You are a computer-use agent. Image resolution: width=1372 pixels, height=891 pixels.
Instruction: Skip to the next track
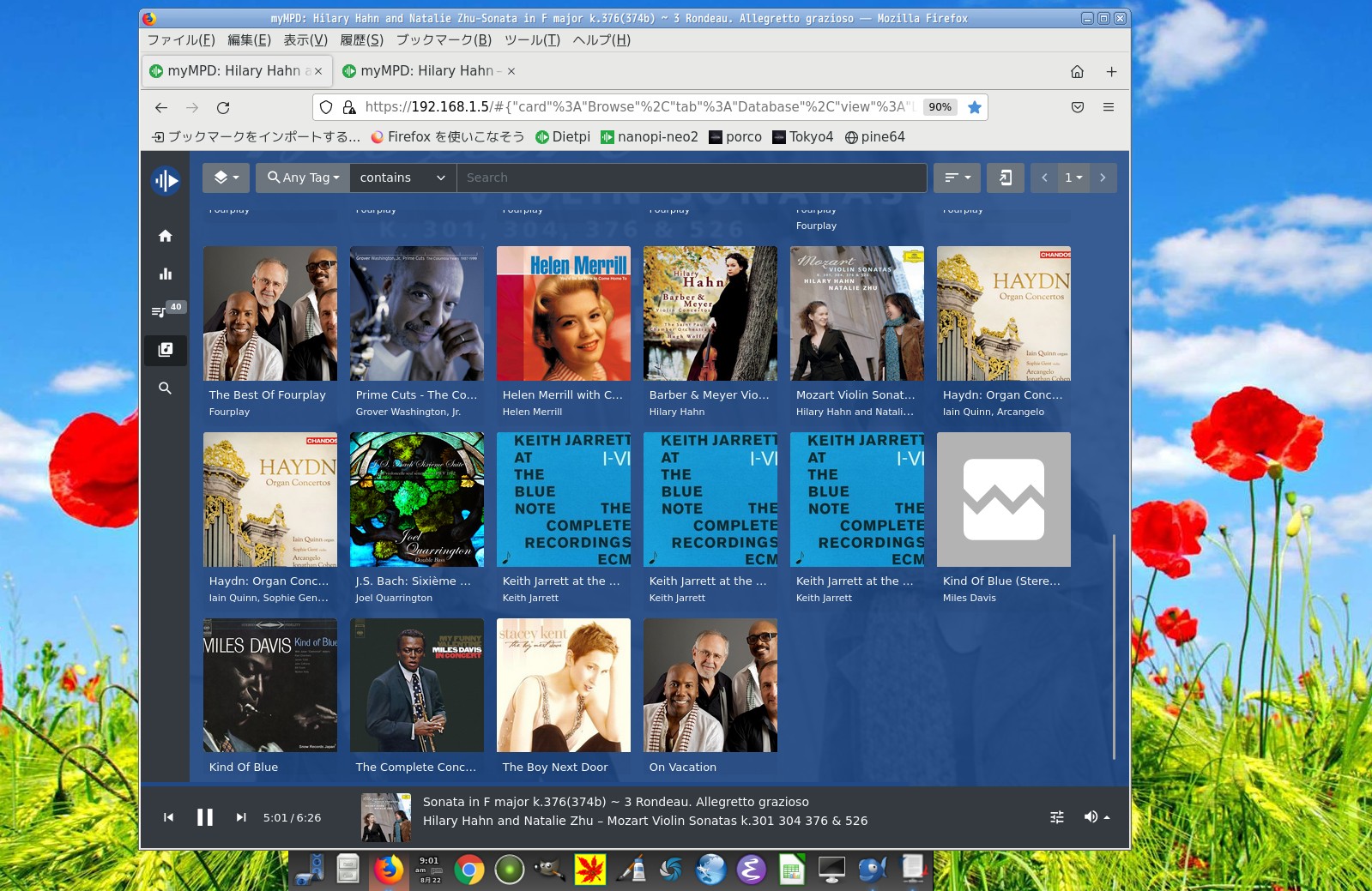241,817
